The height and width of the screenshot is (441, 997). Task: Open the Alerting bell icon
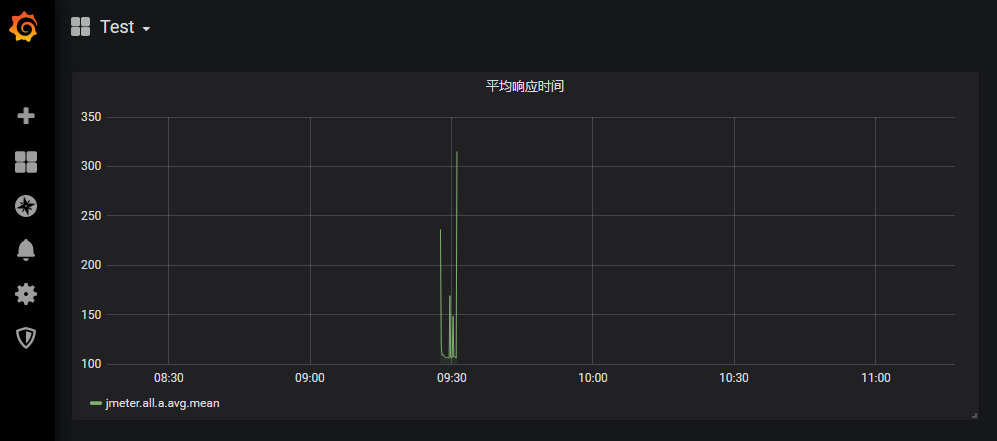coord(26,250)
